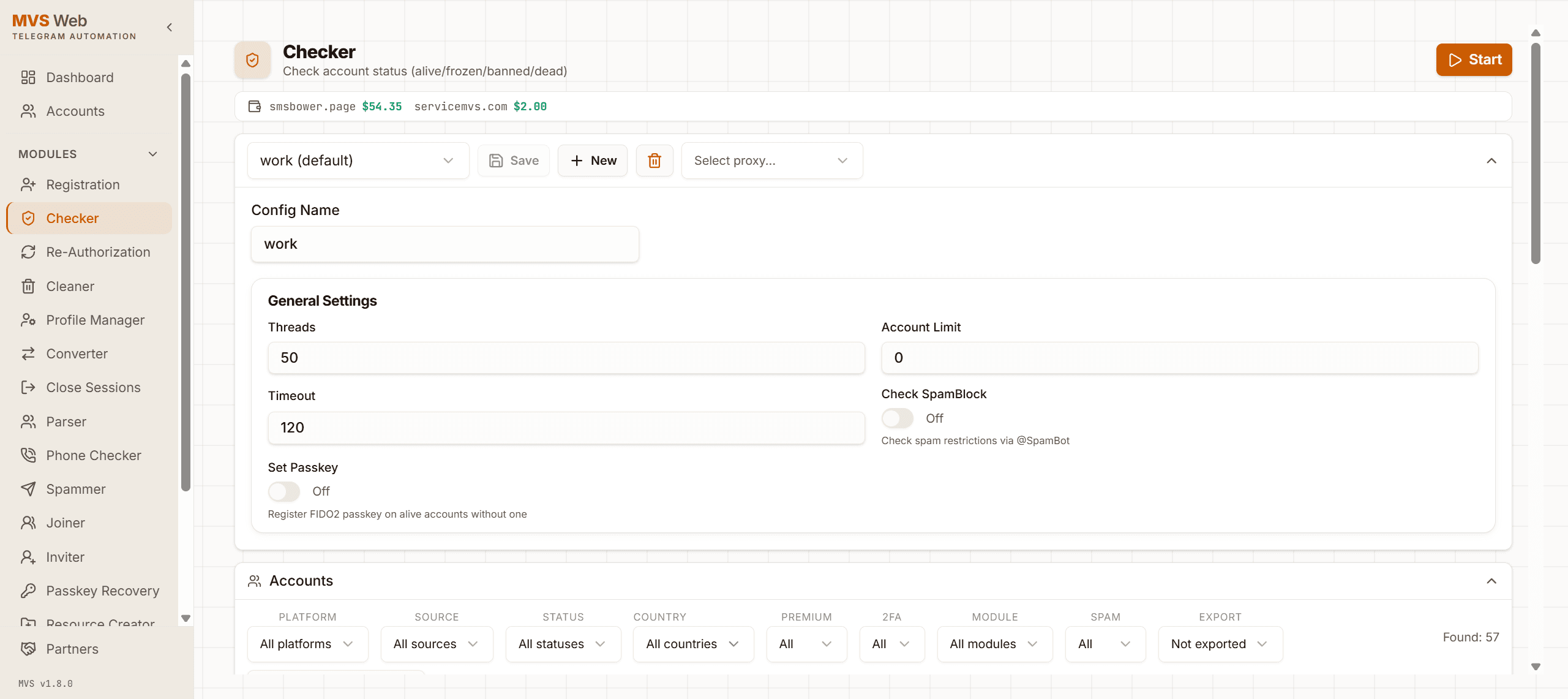Screen dimensions: 1568x699
Task: Open the Not exported dropdown
Action: click(x=1220, y=644)
